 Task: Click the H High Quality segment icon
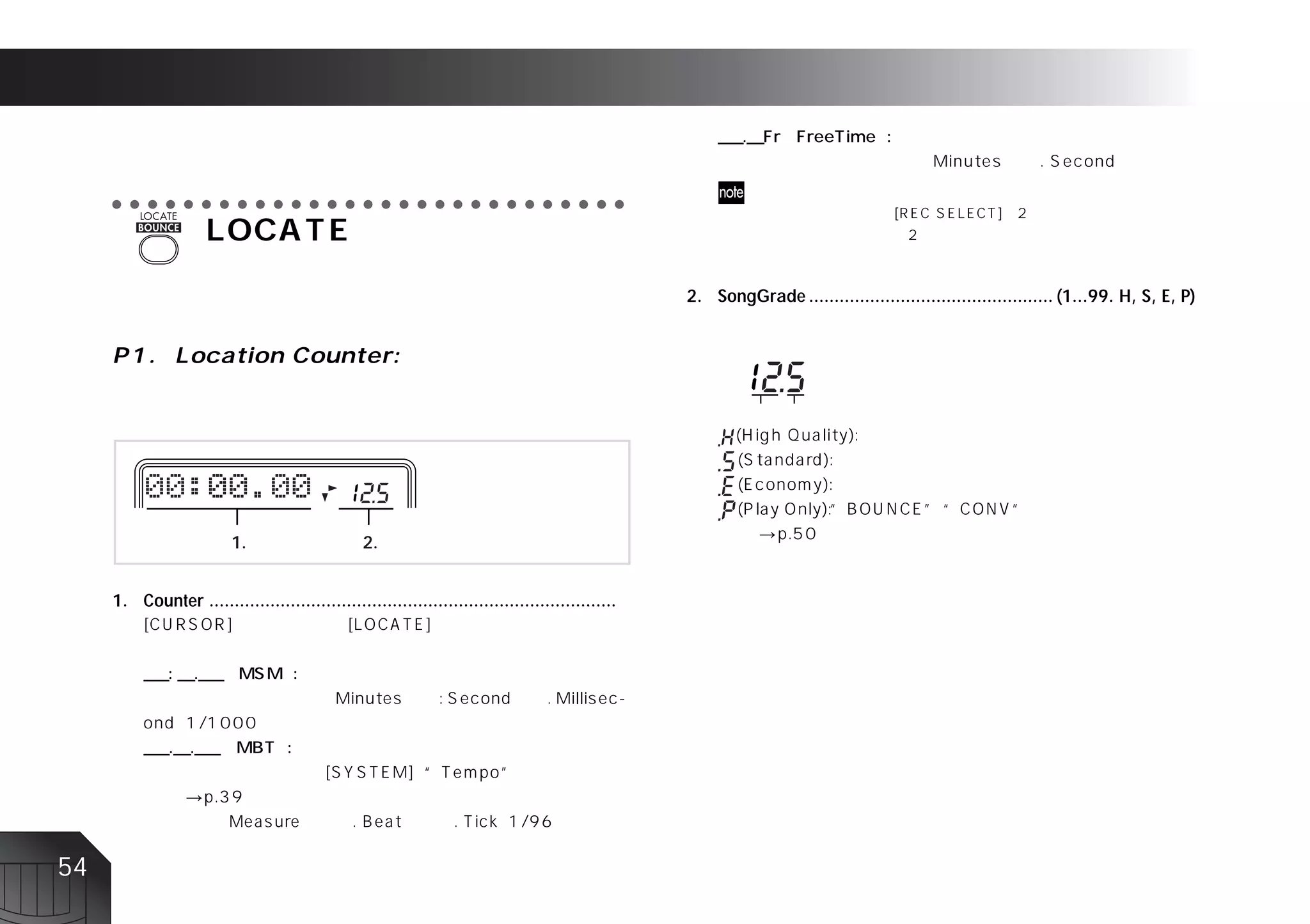pyautogui.click(x=727, y=437)
